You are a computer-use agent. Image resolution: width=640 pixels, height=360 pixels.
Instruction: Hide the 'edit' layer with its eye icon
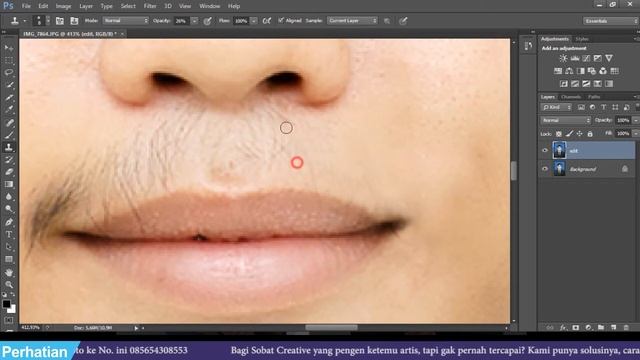coord(544,151)
